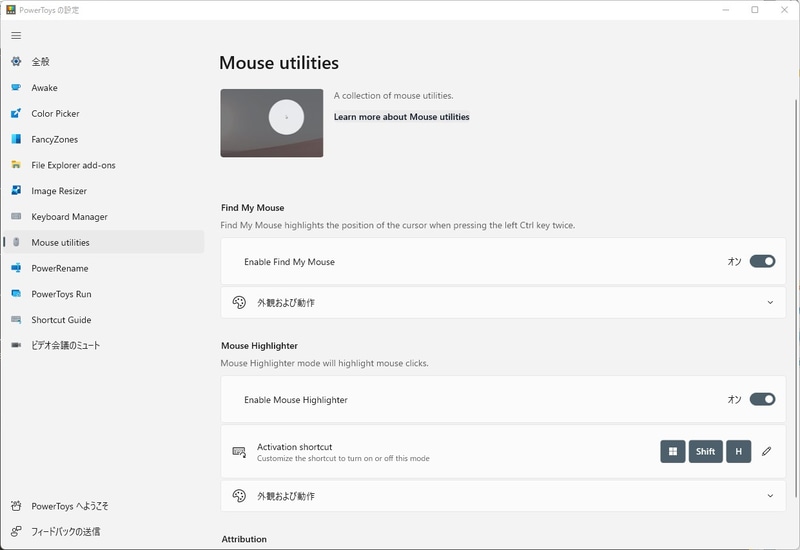Screen dimensions: 800x550
Task: Click the "Mouse Highlighter" section heading
Action: pos(259,345)
